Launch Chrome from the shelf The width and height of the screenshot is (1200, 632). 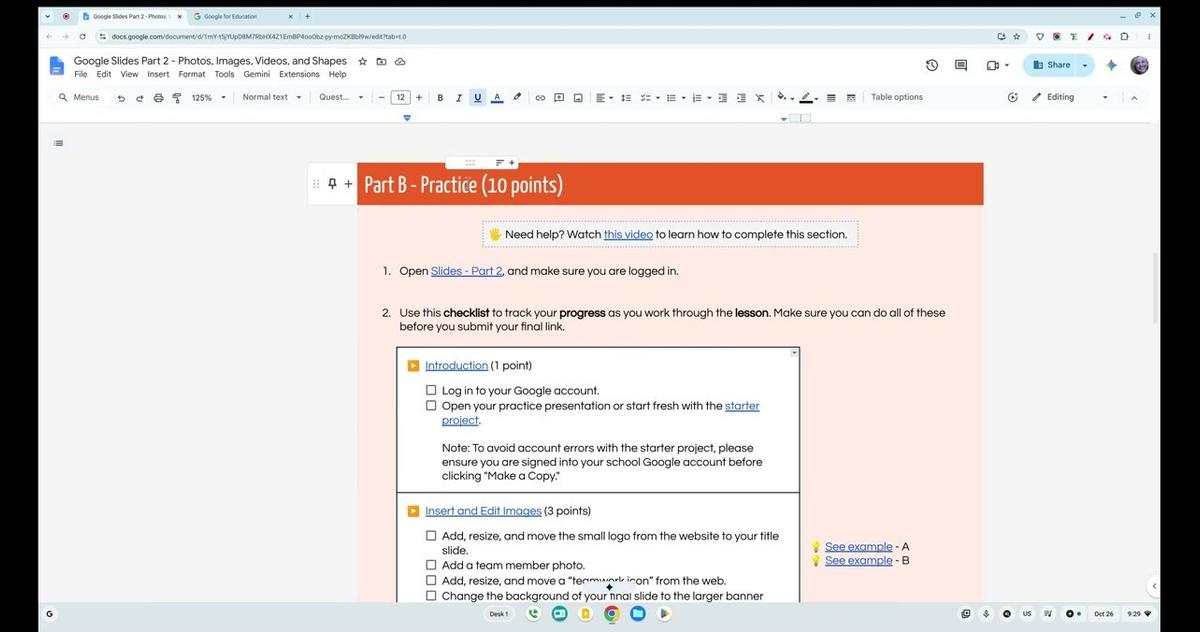coord(611,614)
